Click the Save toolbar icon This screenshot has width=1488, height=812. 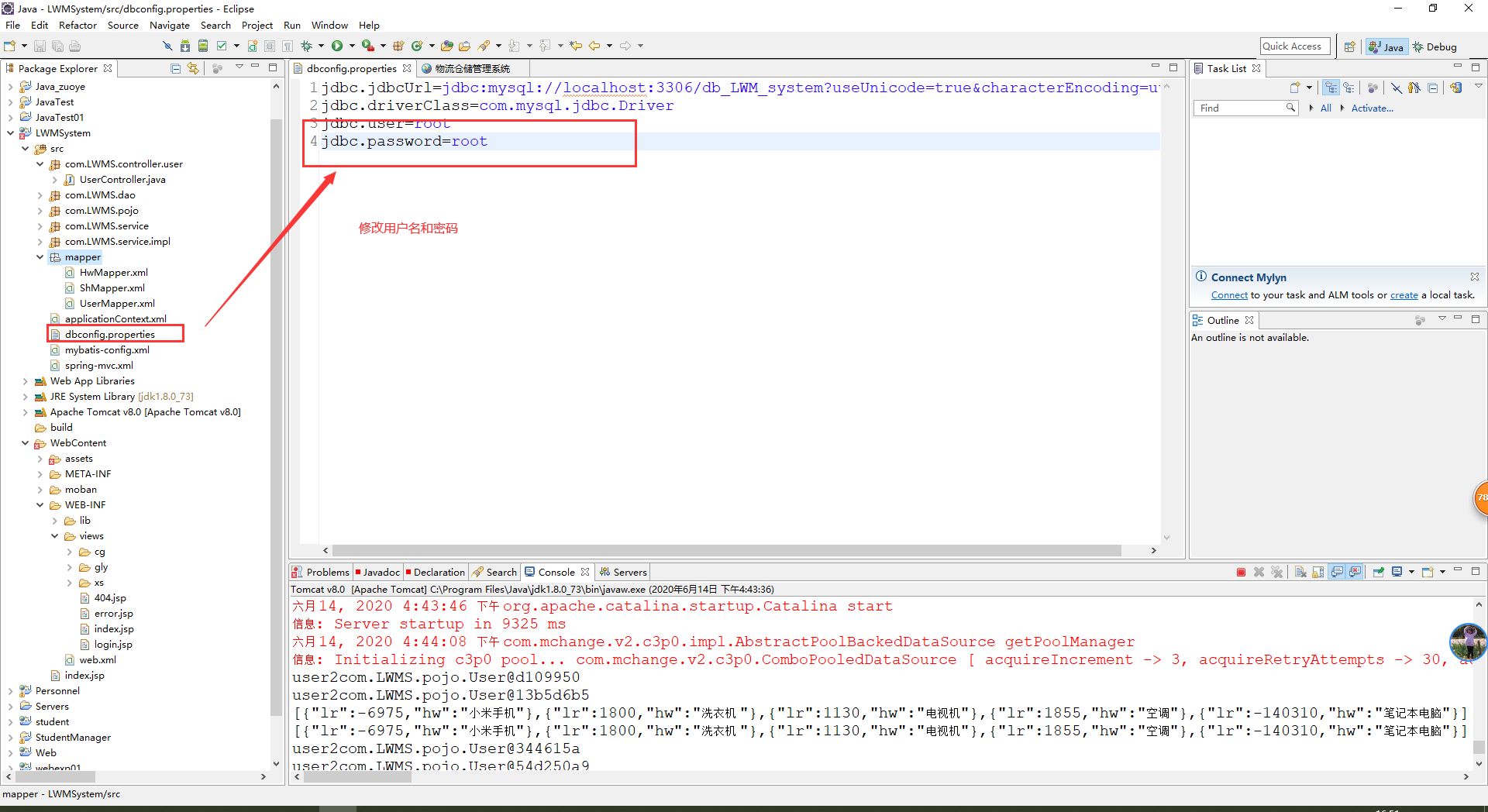coord(40,46)
